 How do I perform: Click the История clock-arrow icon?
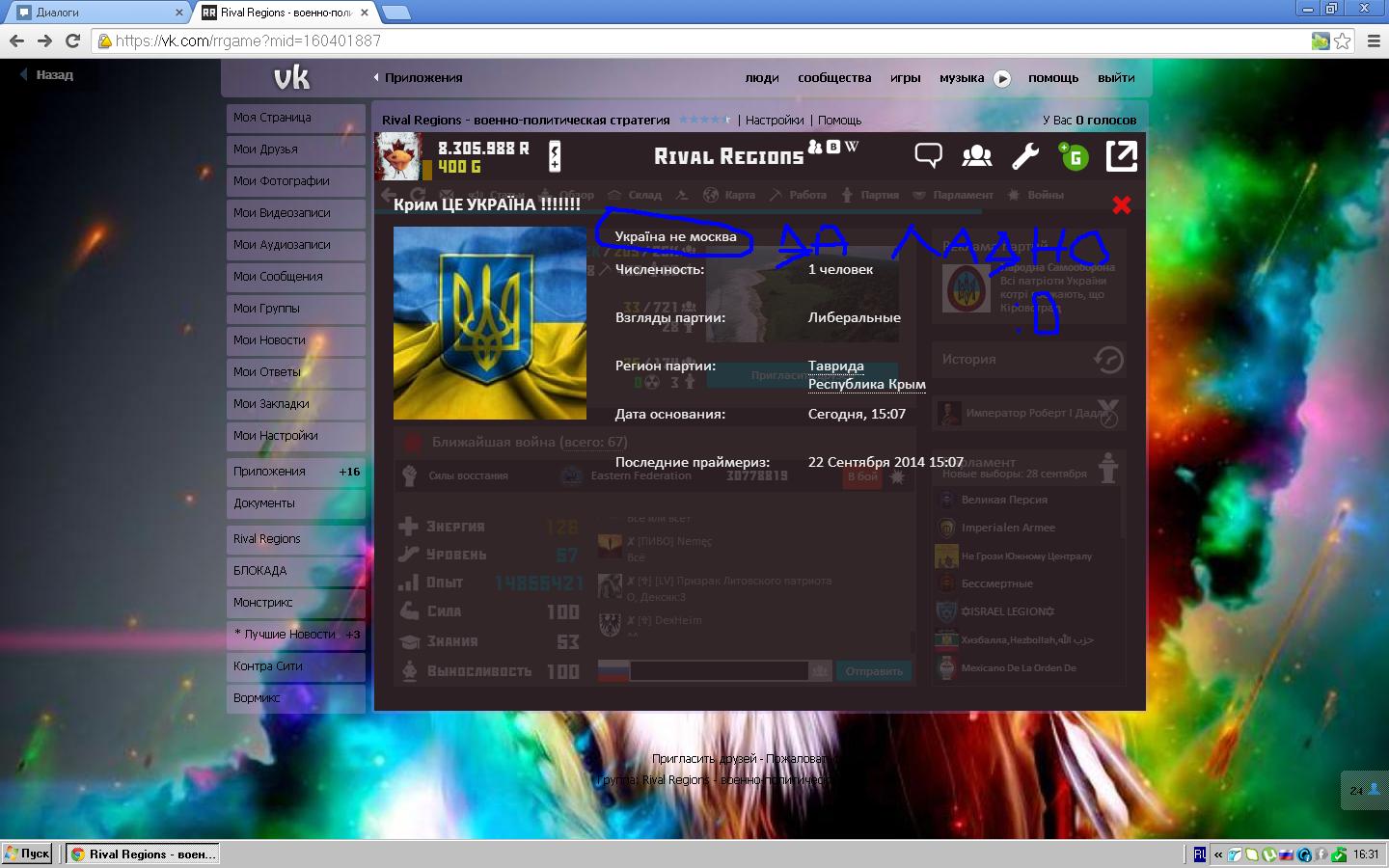[1108, 360]
